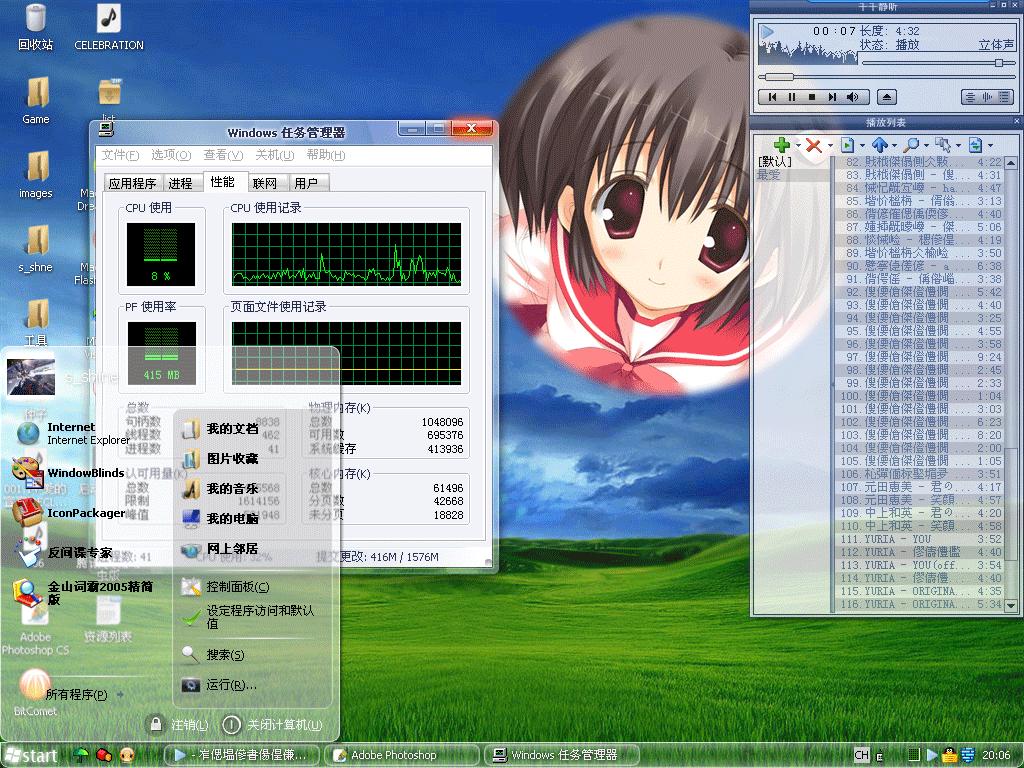Mute the TTPlayer speaker icon
Image resolution: width=1024 pixels, height=768 pixels.
tap(853, 97)
